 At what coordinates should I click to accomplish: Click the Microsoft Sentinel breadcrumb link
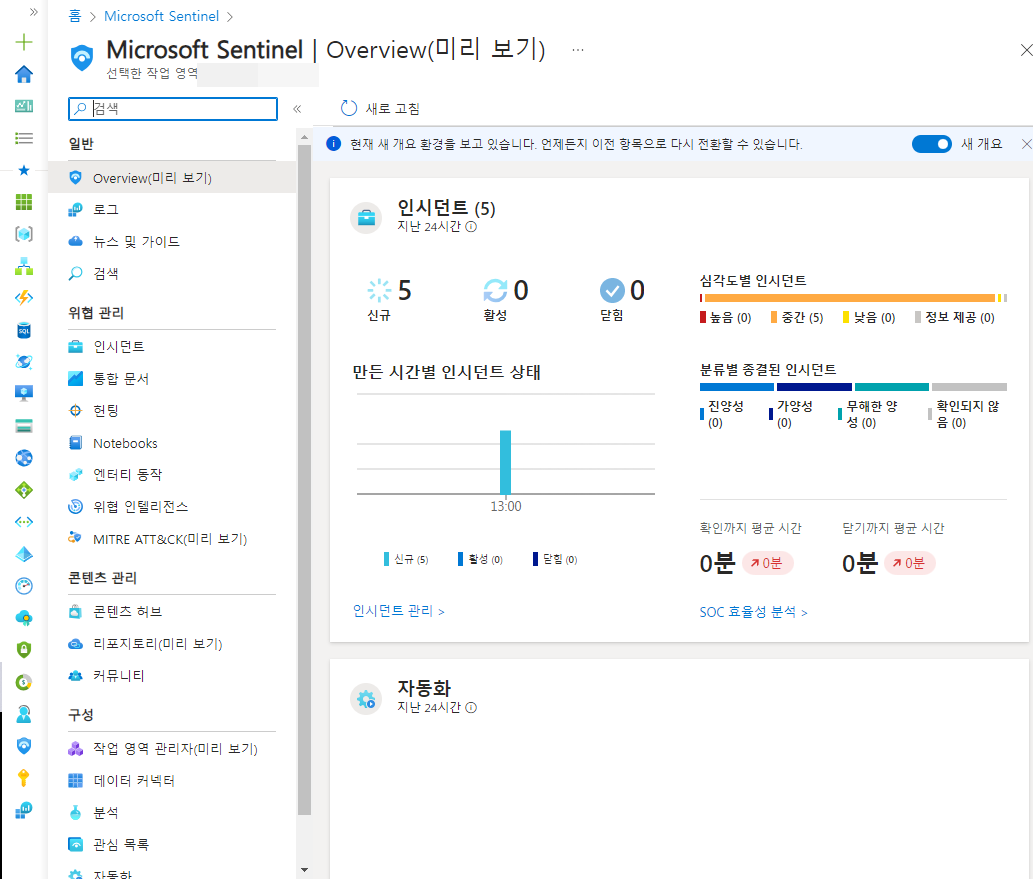[x=161, y=16]
